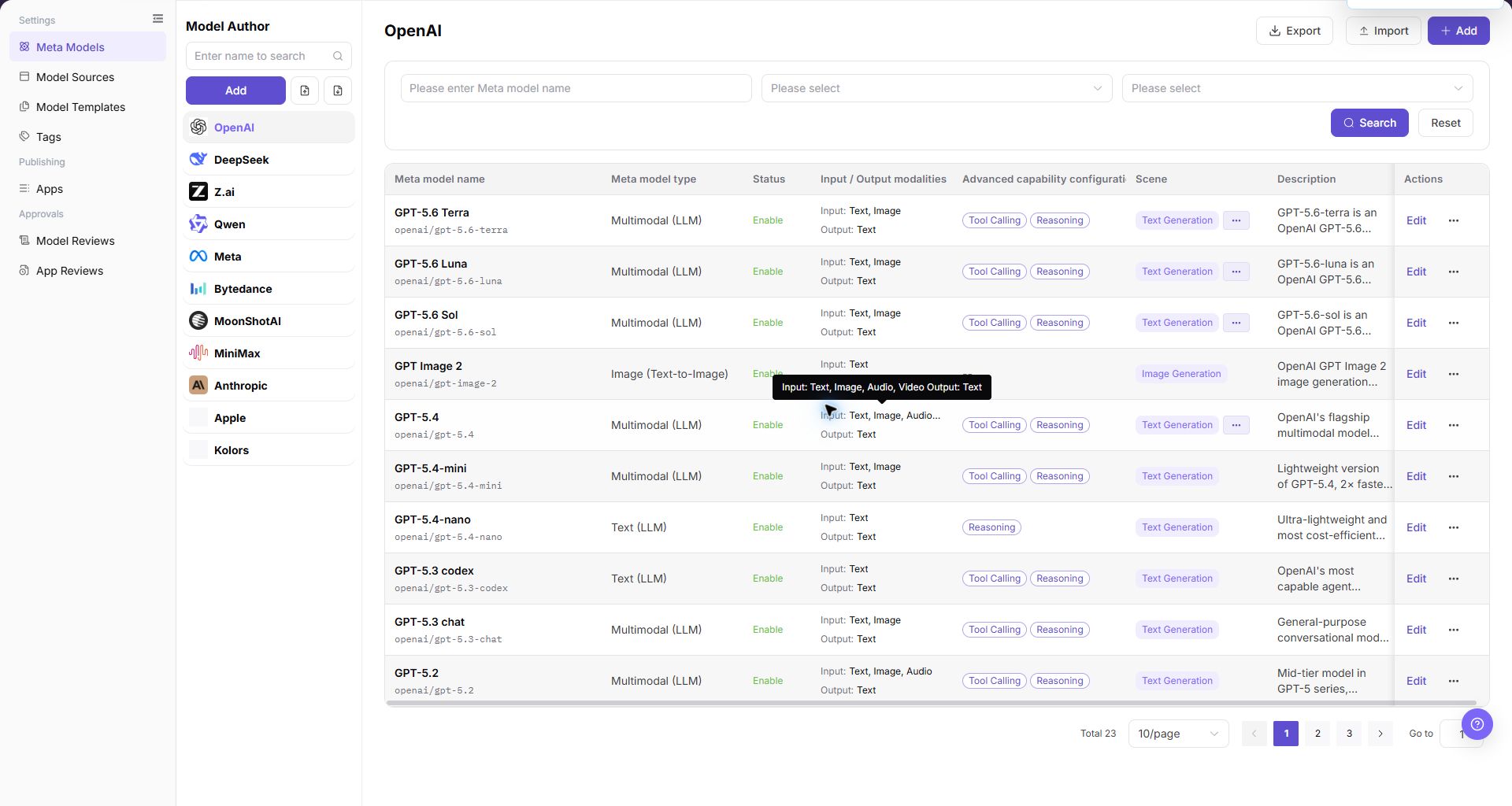
Task: Open Apps under Publishing
Action: pos(87,189)
